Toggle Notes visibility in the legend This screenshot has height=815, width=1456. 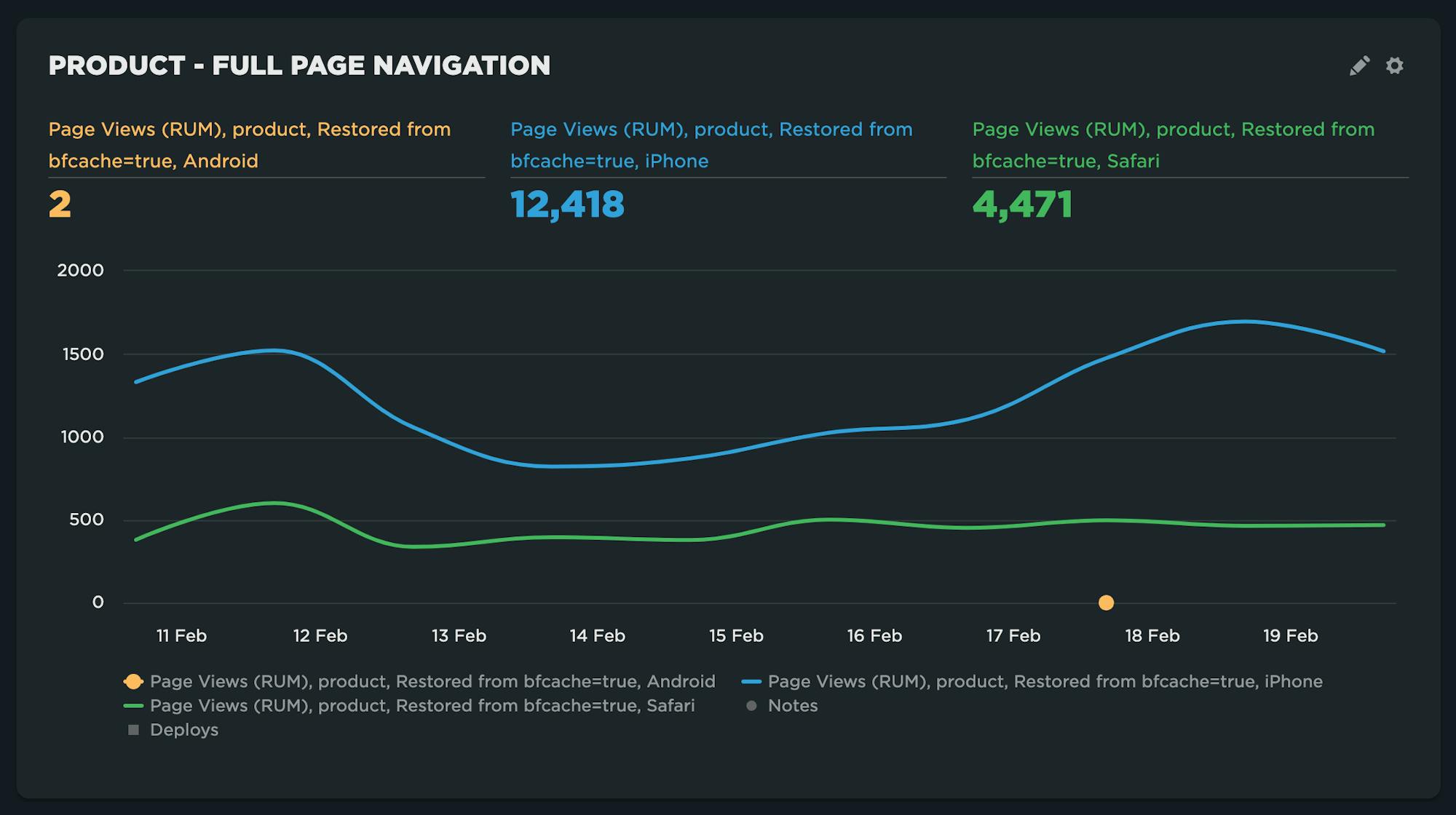[793, 706]
